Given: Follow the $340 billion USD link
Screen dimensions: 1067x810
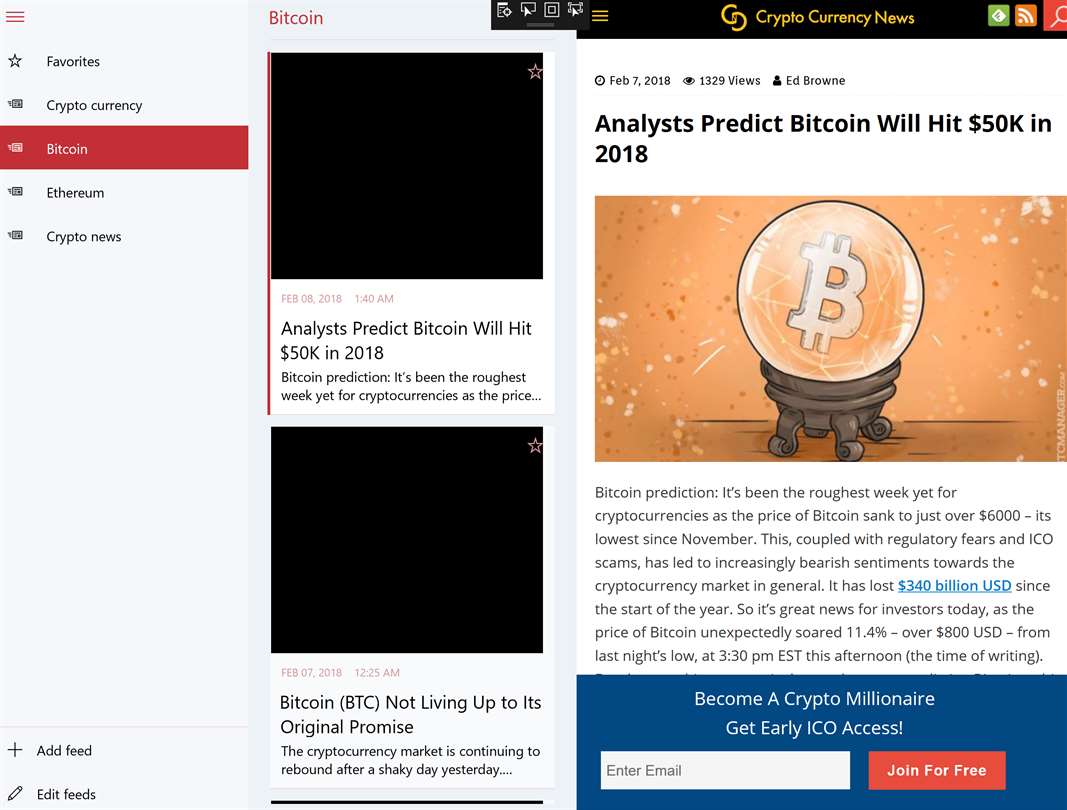Looking at the screenshot, I should pos(954,585).
